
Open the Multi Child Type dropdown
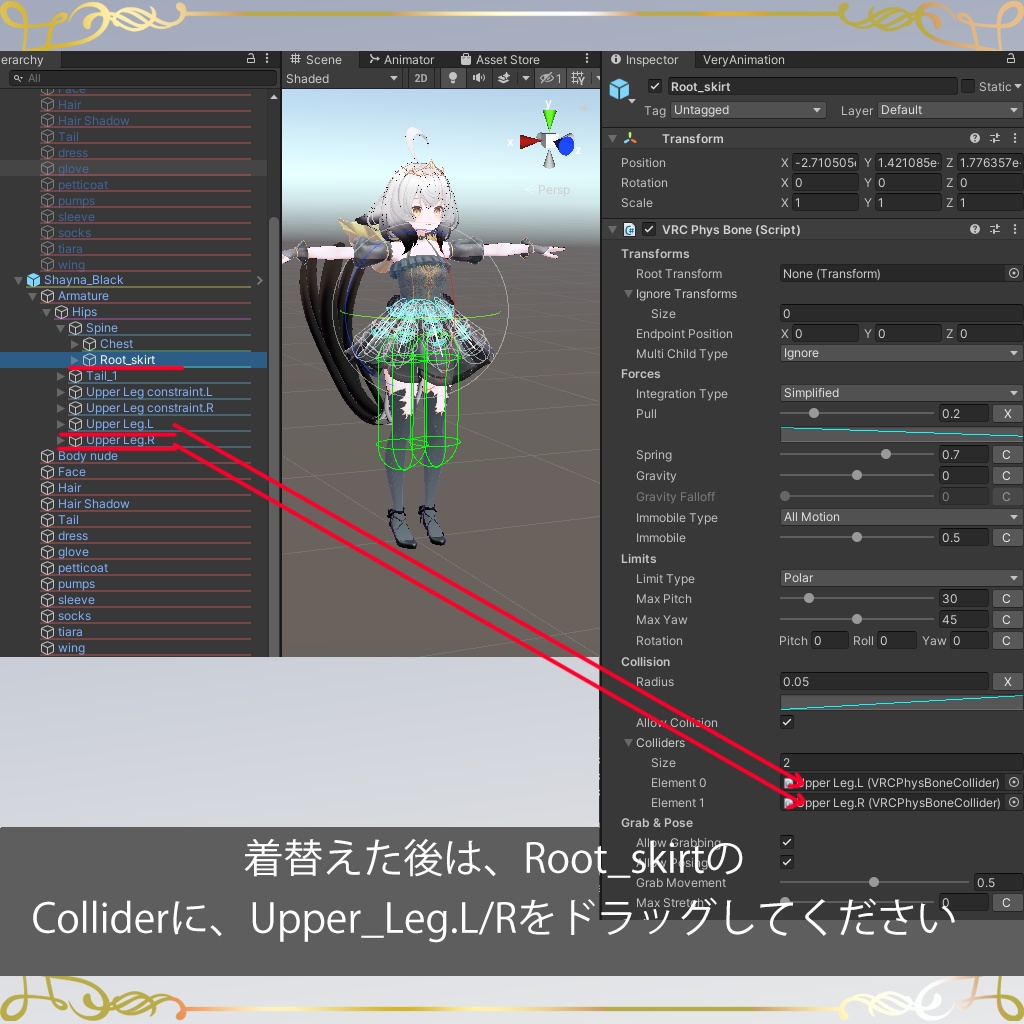[x=898, y=353]
